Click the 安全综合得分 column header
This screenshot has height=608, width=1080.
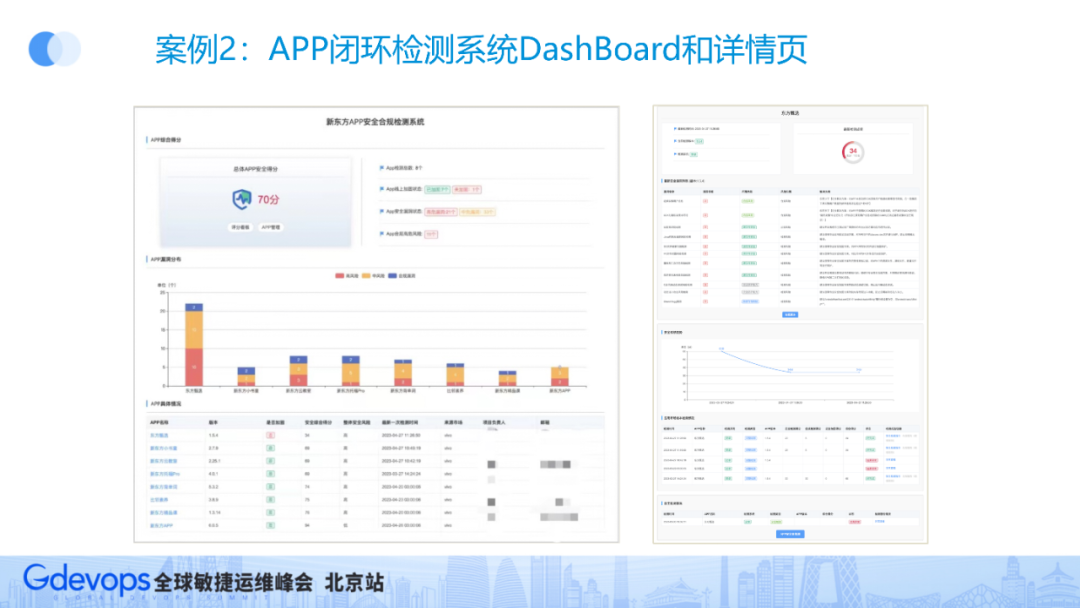coord(318,422)
